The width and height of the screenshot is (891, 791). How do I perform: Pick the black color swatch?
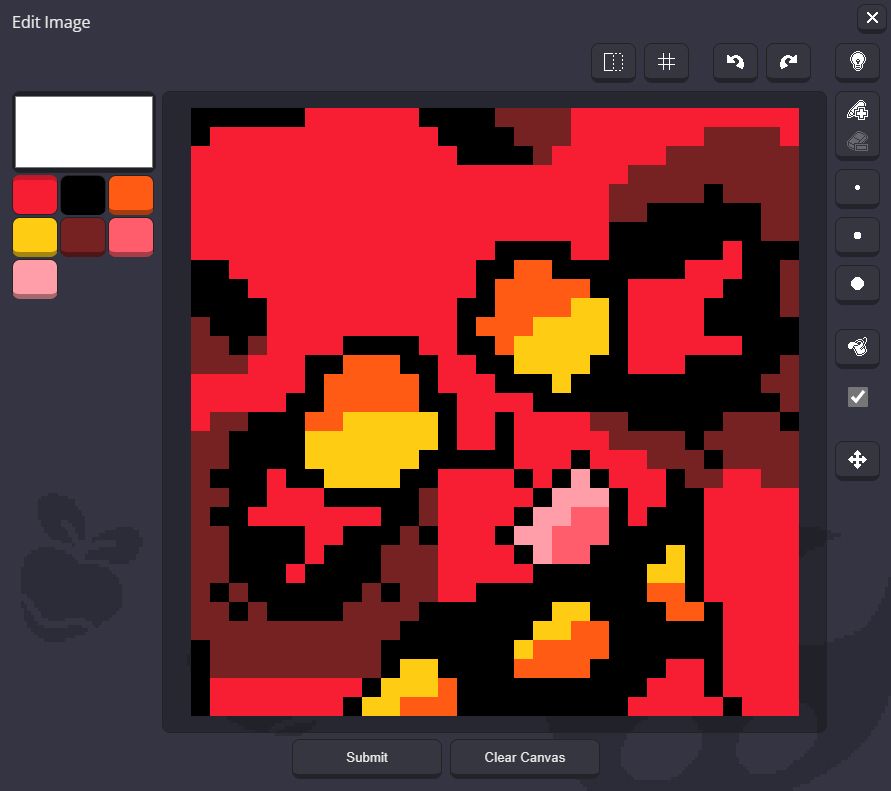point(83,194)
